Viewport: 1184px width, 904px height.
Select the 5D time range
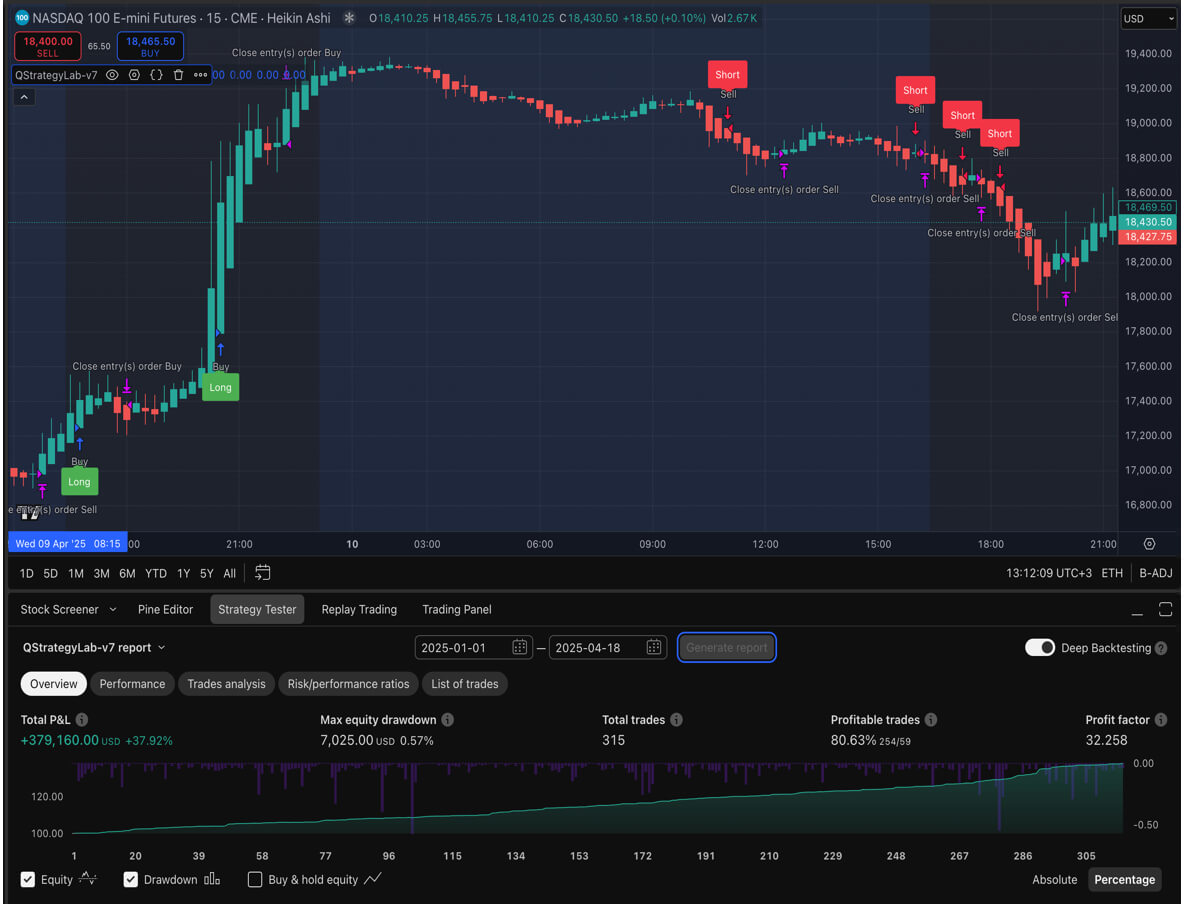(51, 573)
